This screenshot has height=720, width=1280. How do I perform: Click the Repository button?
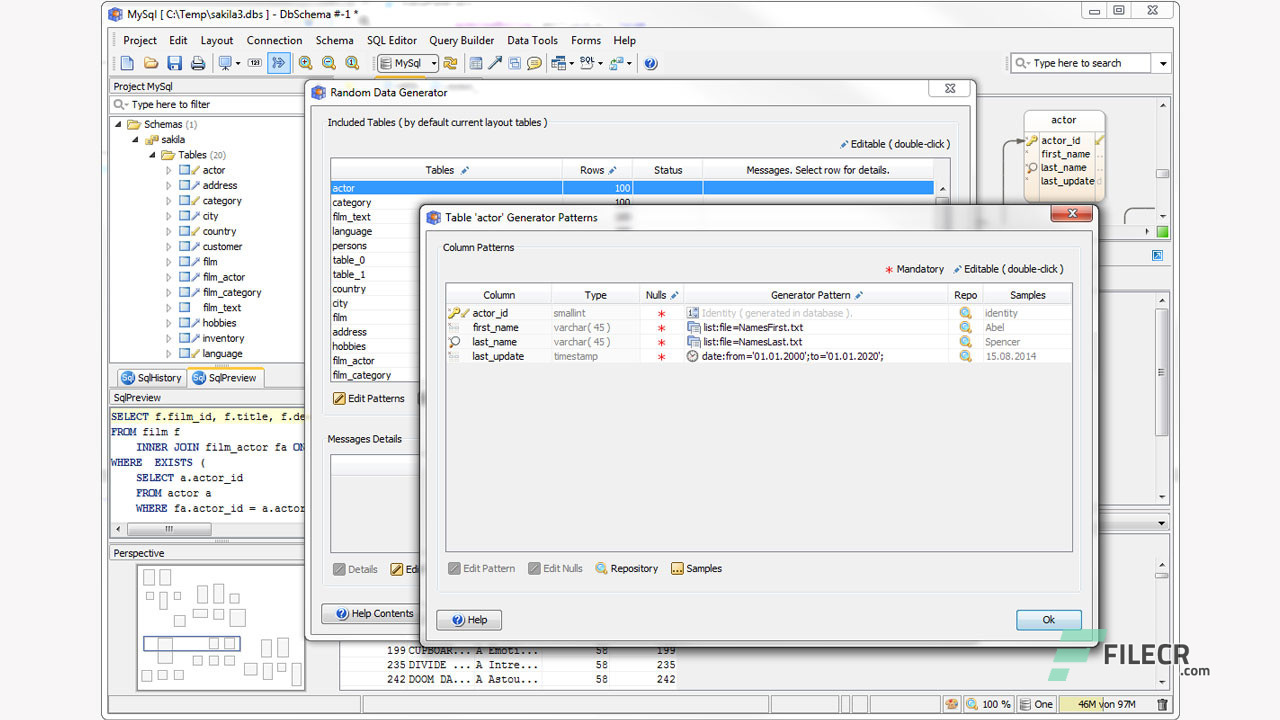tap(627, 568)
